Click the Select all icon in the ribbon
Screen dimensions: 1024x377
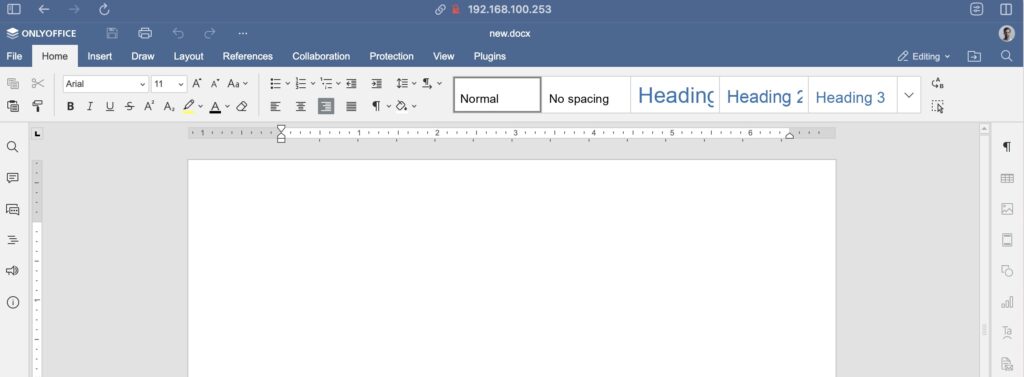[x=938, y=106]
